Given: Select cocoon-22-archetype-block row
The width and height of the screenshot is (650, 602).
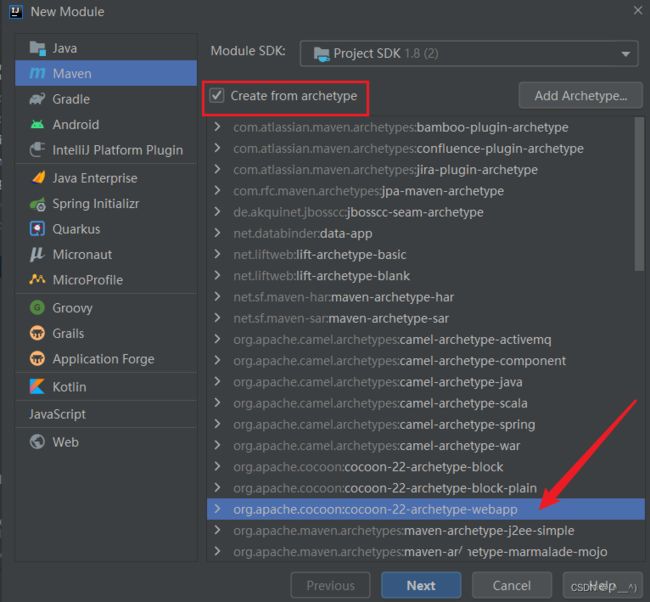Looking at the screenshot, I should [420, 467].
